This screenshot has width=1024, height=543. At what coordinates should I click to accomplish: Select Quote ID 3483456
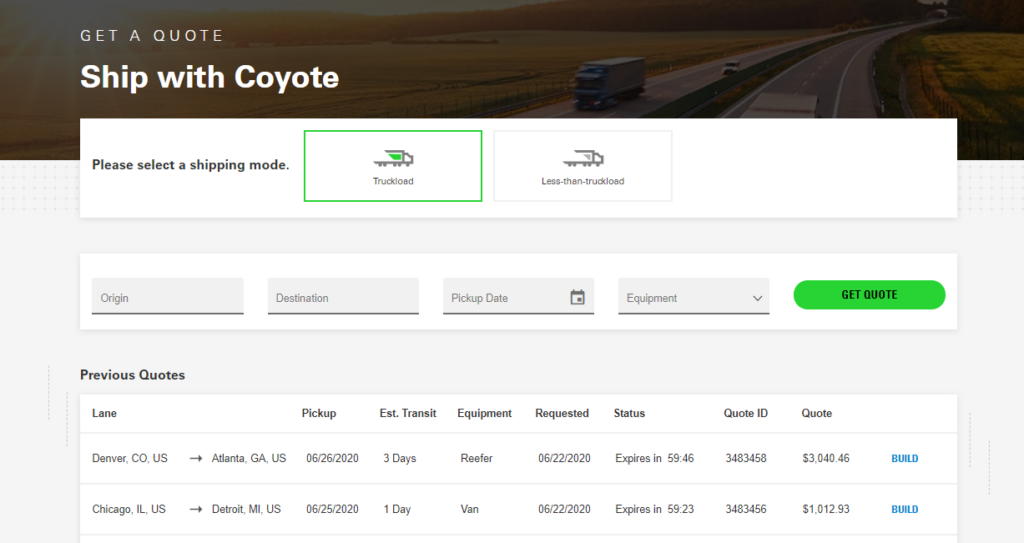click(745, 510)
